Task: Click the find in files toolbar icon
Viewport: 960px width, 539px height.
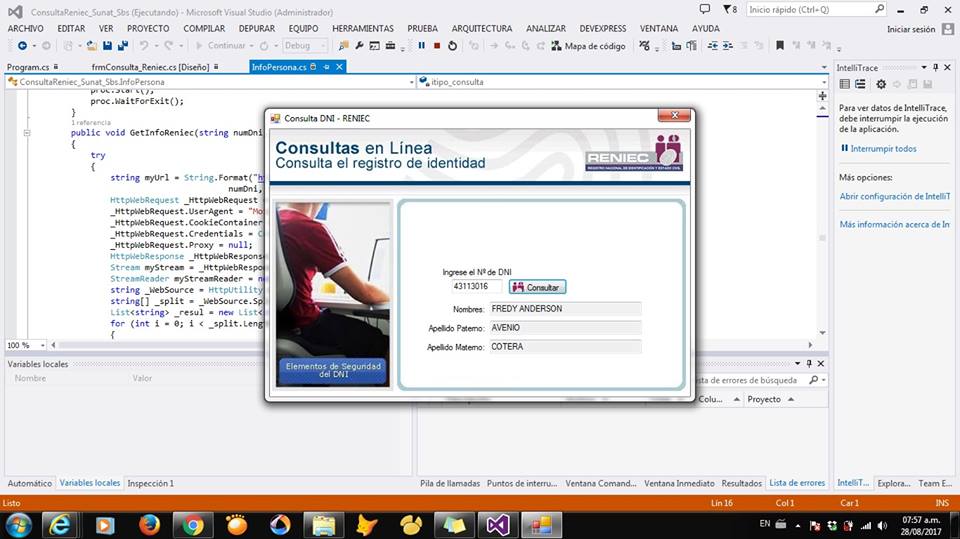Action: pyautogui.click(x=343, y=46)
